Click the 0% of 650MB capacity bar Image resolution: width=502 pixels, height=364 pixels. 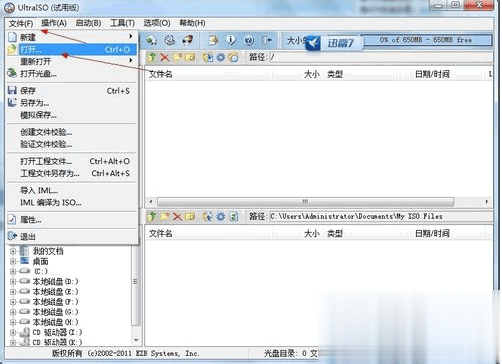pyautogui.click(x=427, y=40)
